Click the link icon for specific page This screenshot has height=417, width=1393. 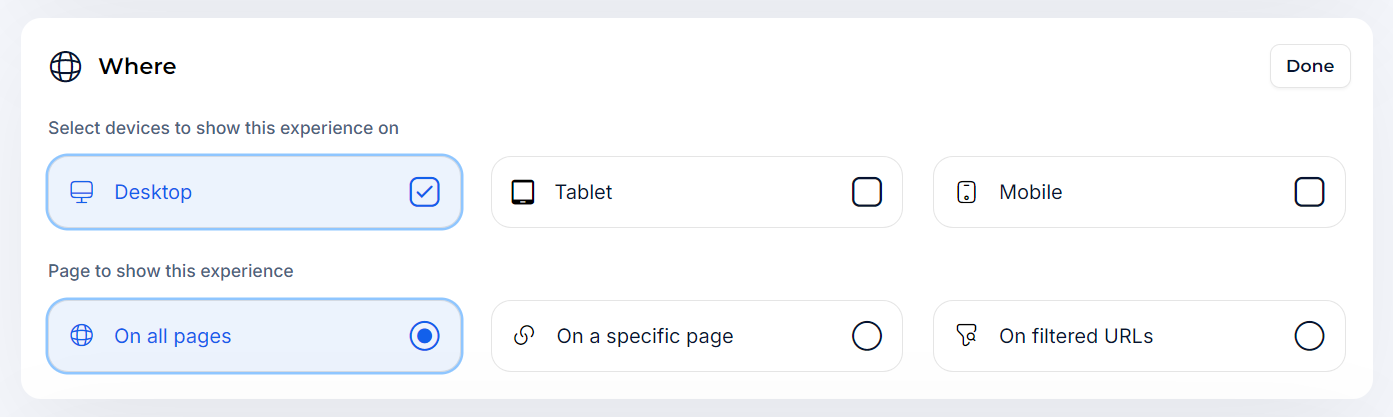click(x=524, y=336)
